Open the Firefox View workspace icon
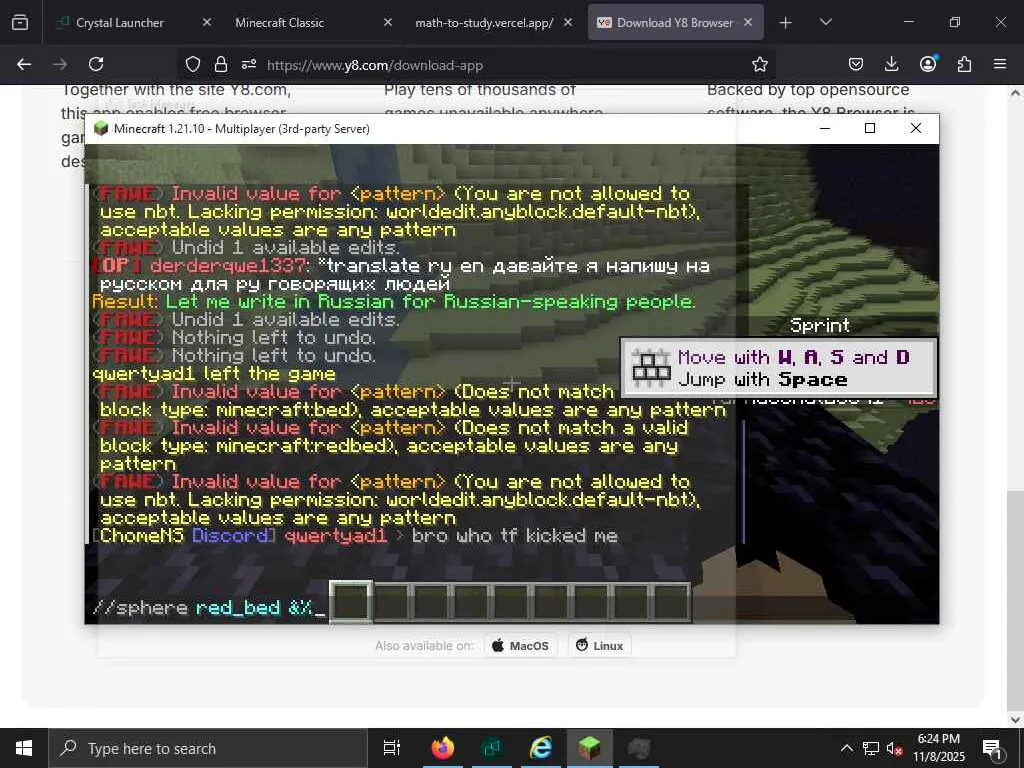Viewport: 1024px width, 768px height. click(x=20, y=22)
